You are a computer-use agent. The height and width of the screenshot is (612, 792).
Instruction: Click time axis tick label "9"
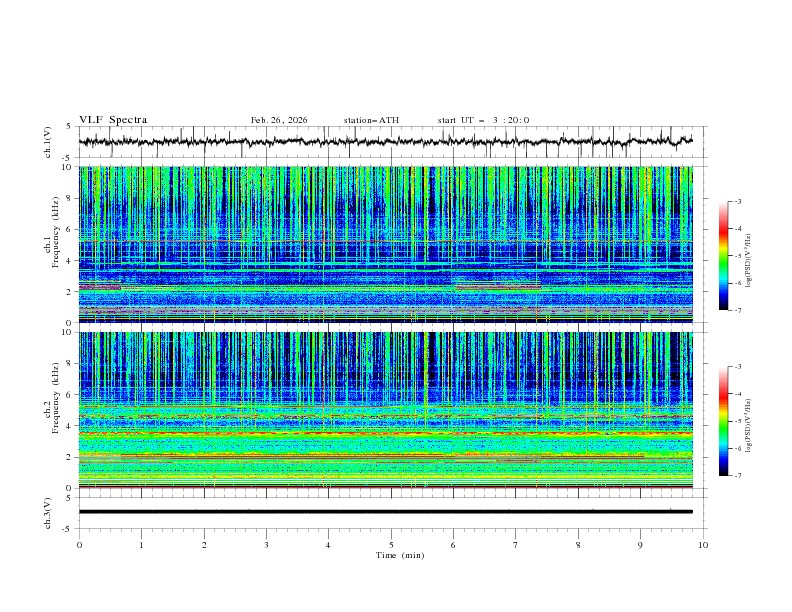[640, 545]
